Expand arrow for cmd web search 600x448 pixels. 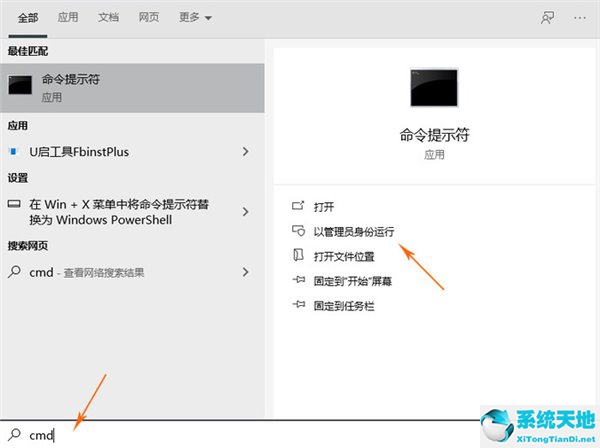click(246, 272)
